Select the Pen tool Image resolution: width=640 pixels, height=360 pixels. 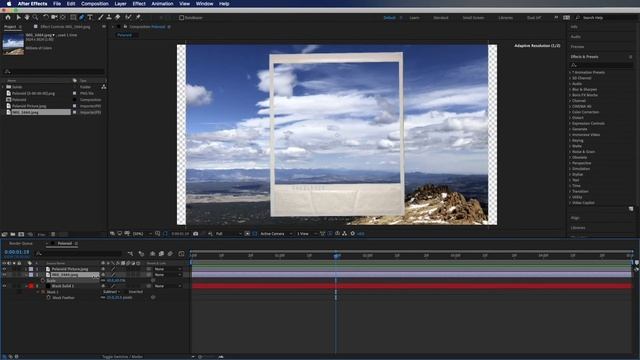[x=82, y=18]
